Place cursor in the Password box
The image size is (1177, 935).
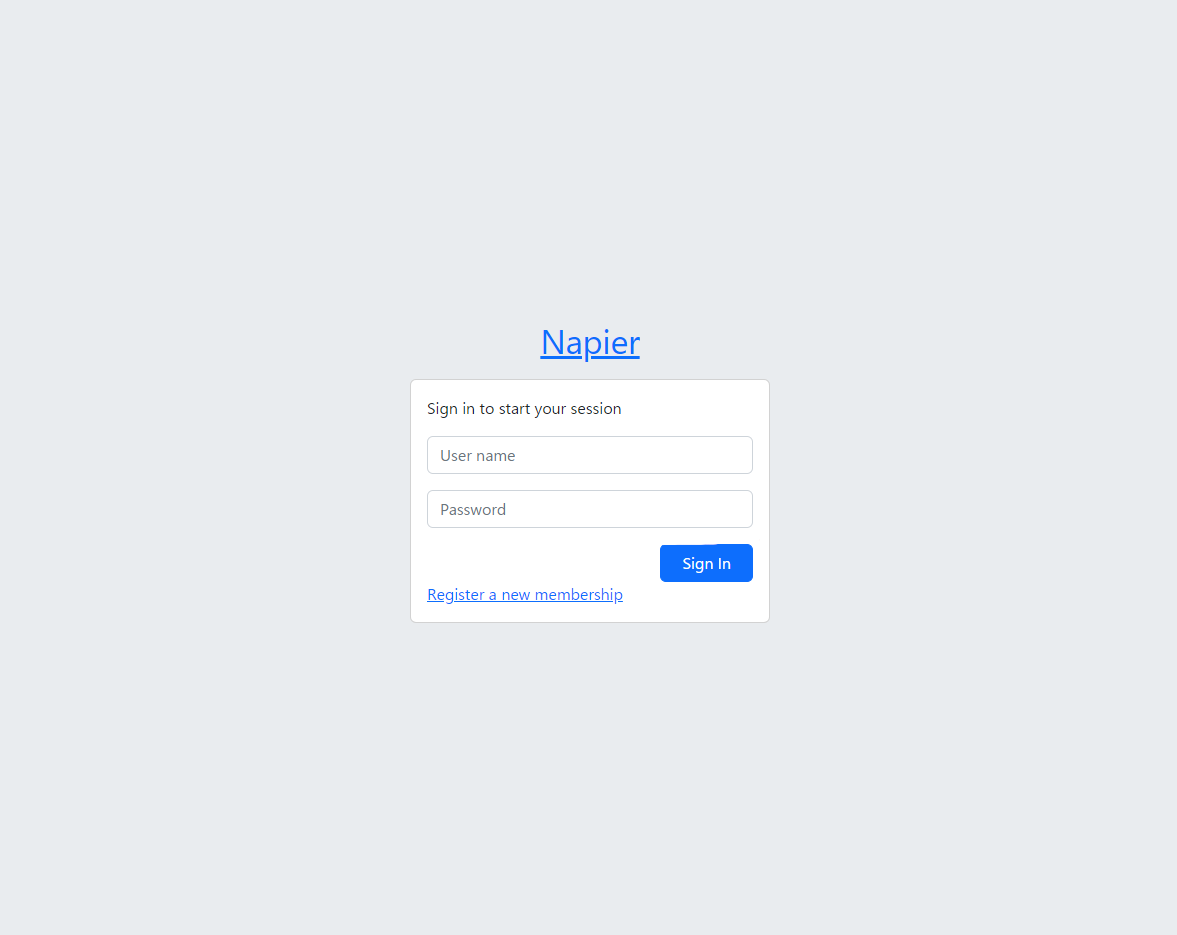(x=590, y=510)
